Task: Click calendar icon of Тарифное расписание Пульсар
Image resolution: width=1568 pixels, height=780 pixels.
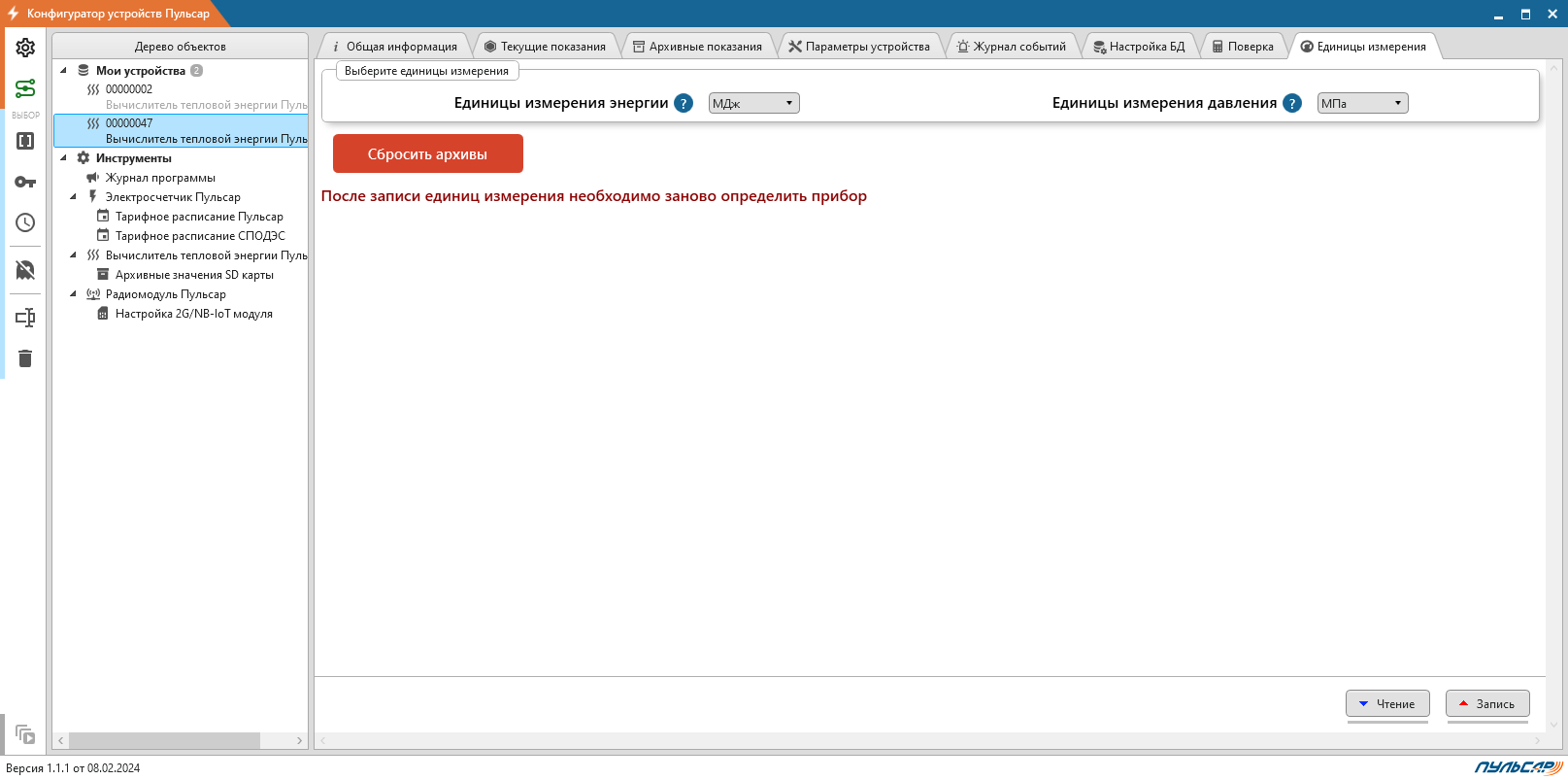Action: (x=103, y=216)
